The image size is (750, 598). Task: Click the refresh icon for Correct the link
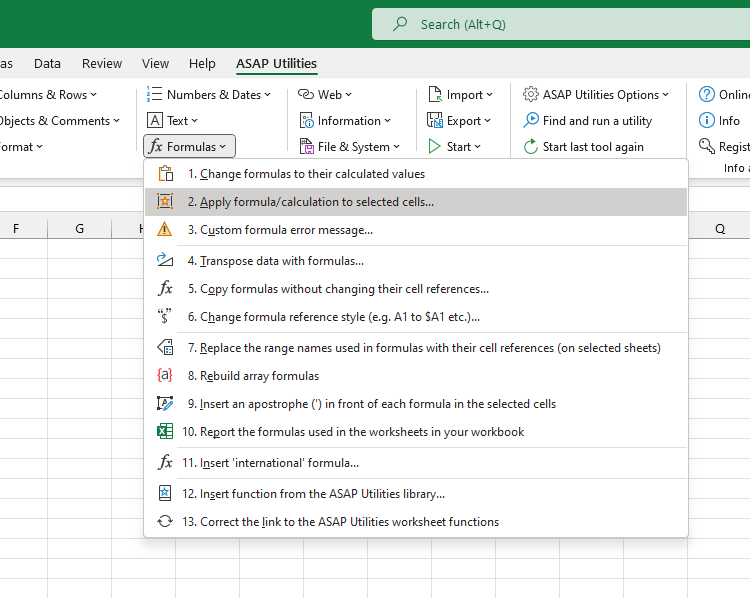(x=165, y=521)
